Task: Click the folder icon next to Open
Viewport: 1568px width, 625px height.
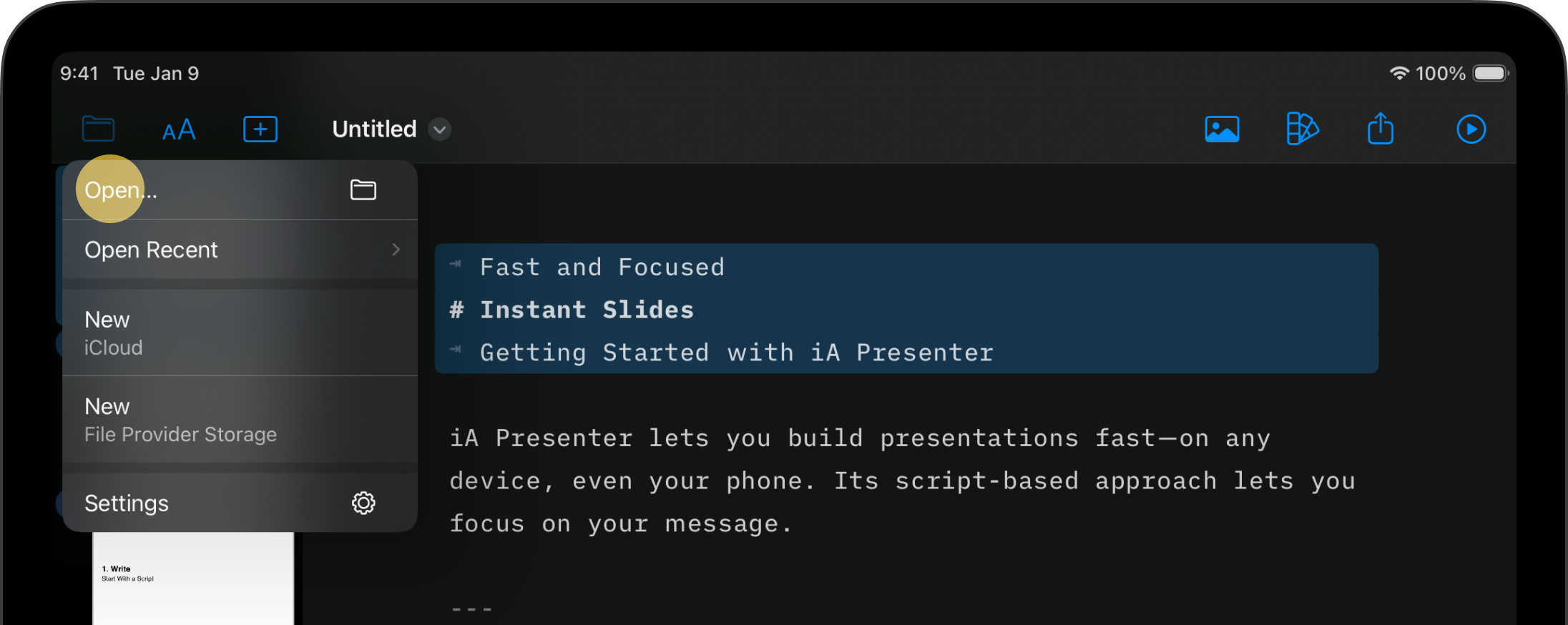Action: (x=363, y=190)
